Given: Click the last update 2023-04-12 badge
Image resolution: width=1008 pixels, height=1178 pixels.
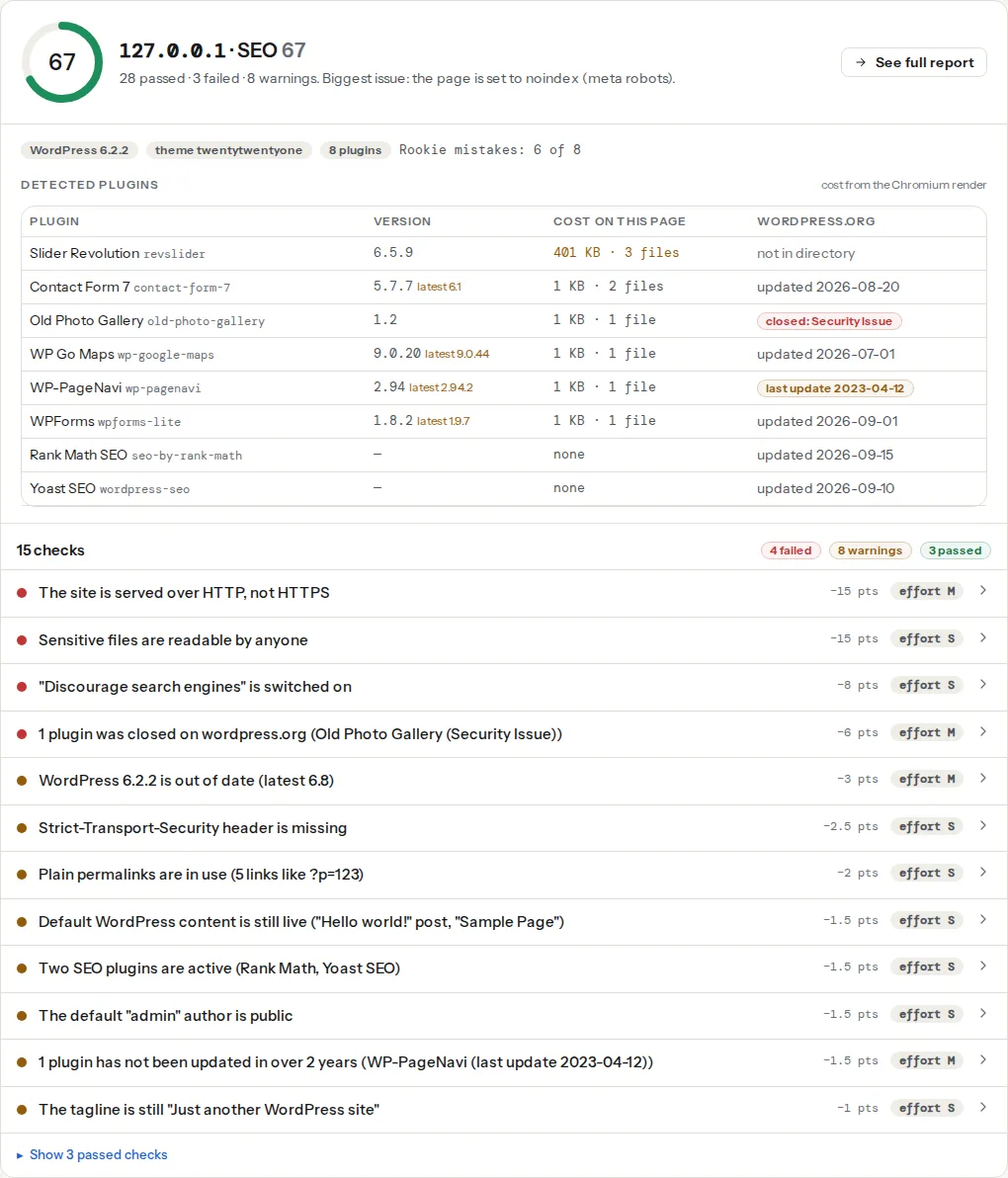Looking at the screenshot, I should [834, 388].
